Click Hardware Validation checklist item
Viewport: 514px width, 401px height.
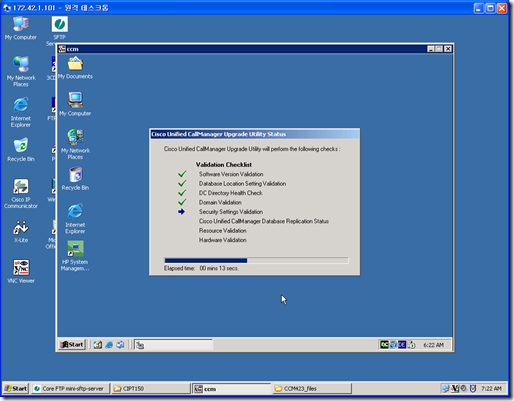[223, 240]
